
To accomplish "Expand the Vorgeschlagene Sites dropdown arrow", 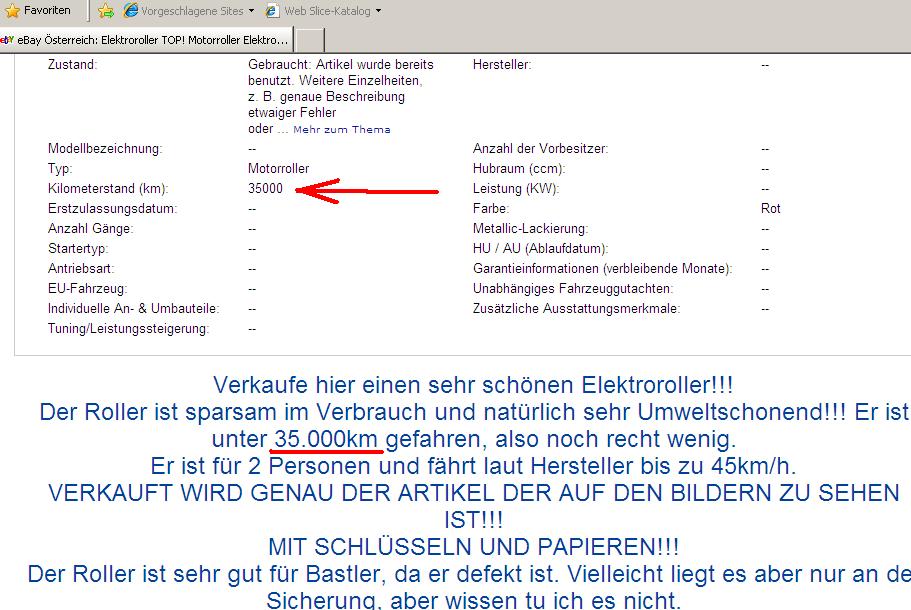I will [250, 11].
